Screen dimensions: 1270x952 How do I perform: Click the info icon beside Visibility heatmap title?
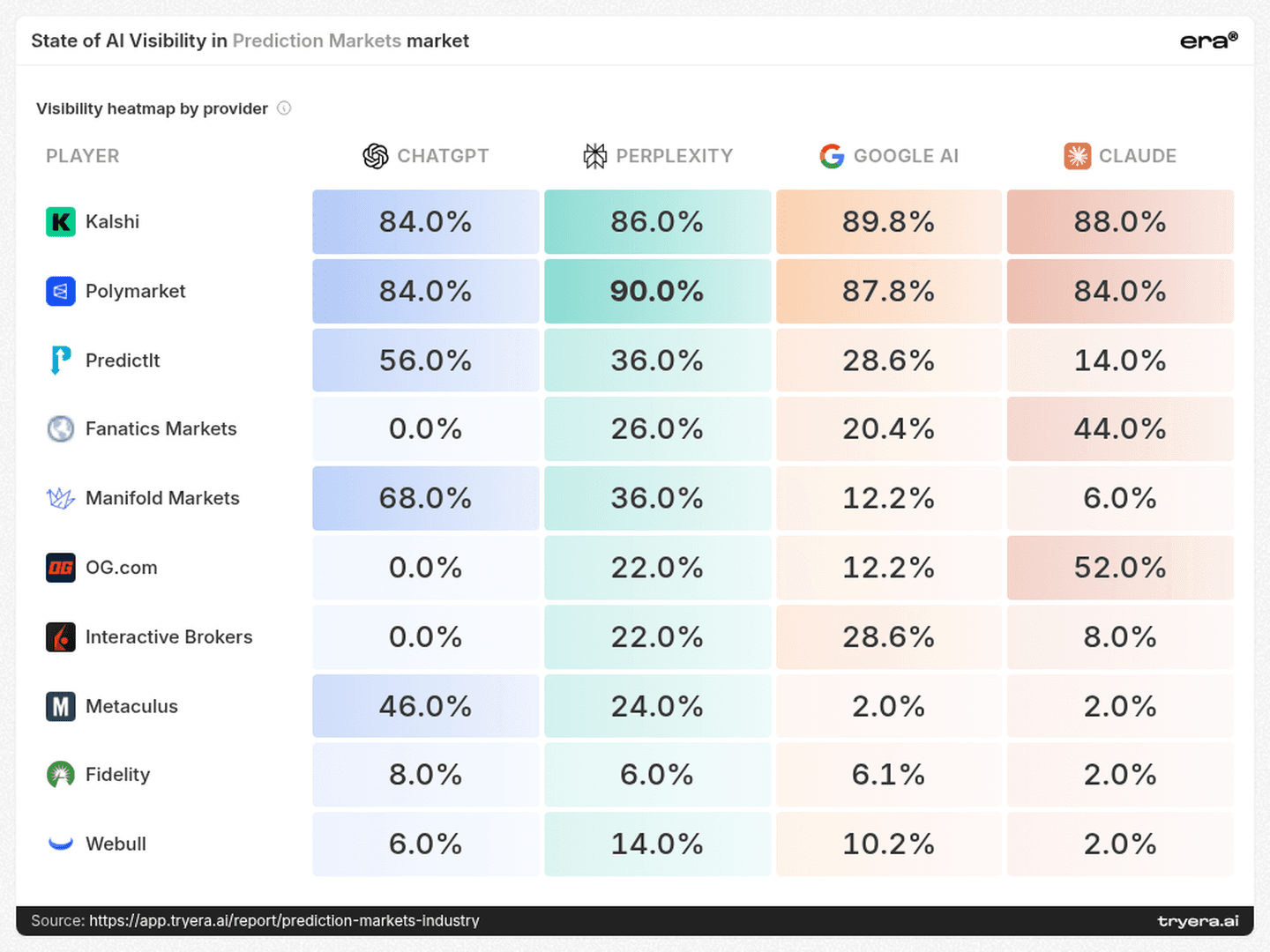(284, 108)
